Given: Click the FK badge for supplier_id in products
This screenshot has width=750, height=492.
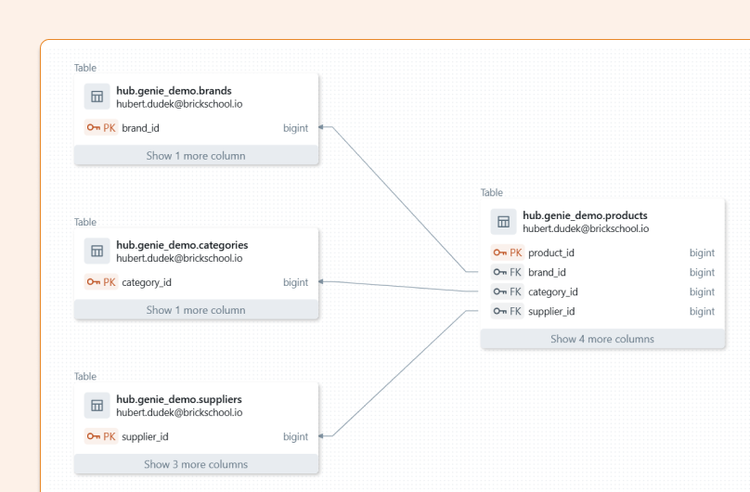Looking at the screenshot, I should coord(507,311).
